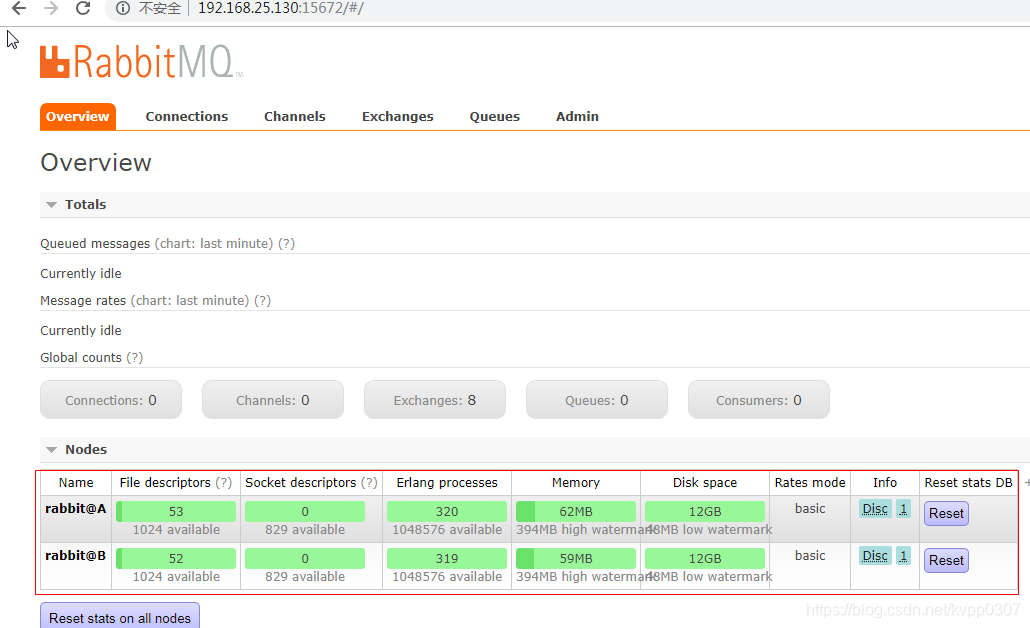Reload the page with the refresh icon
The image size is (1030, 628).
(83, 9)
